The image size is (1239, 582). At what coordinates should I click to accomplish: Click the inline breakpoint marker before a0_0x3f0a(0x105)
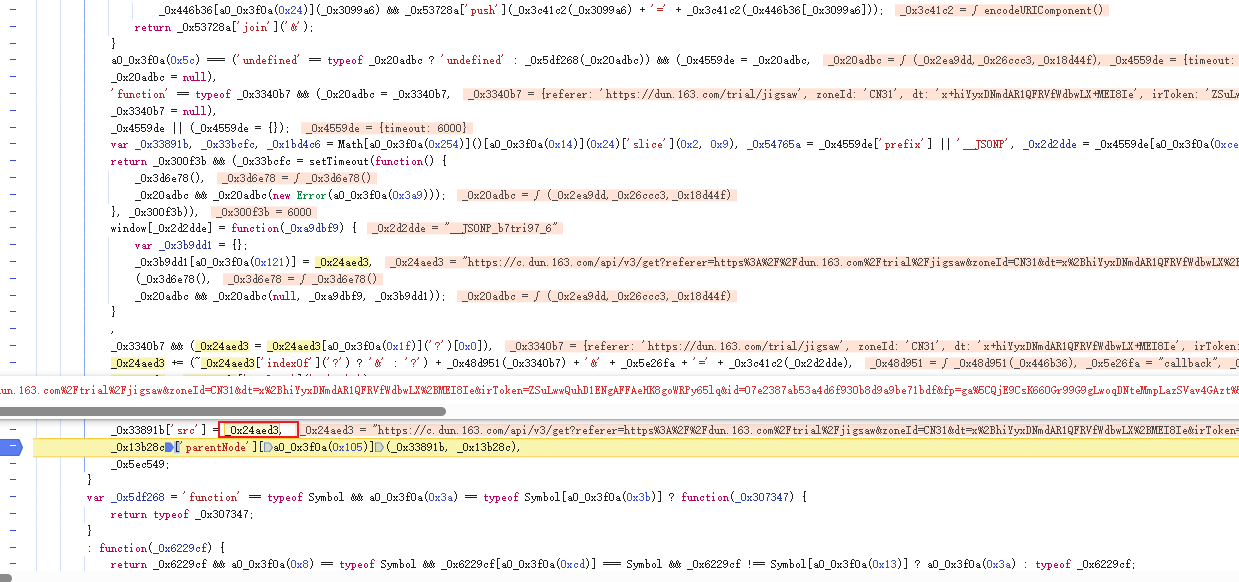[x=266, y=447]
